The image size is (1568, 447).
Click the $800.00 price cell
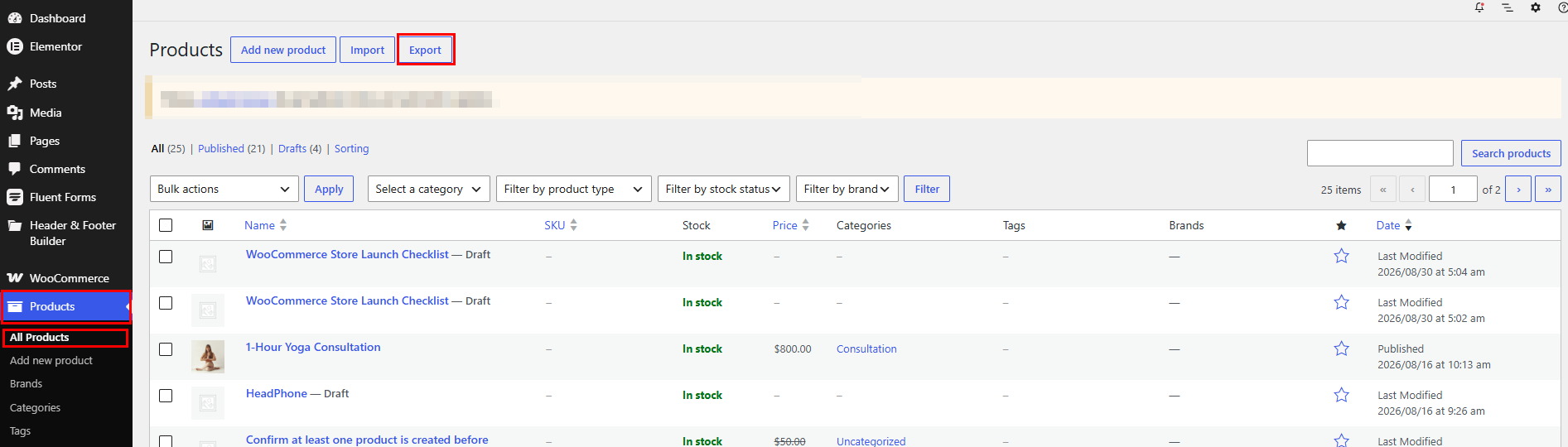coord(793,349)
